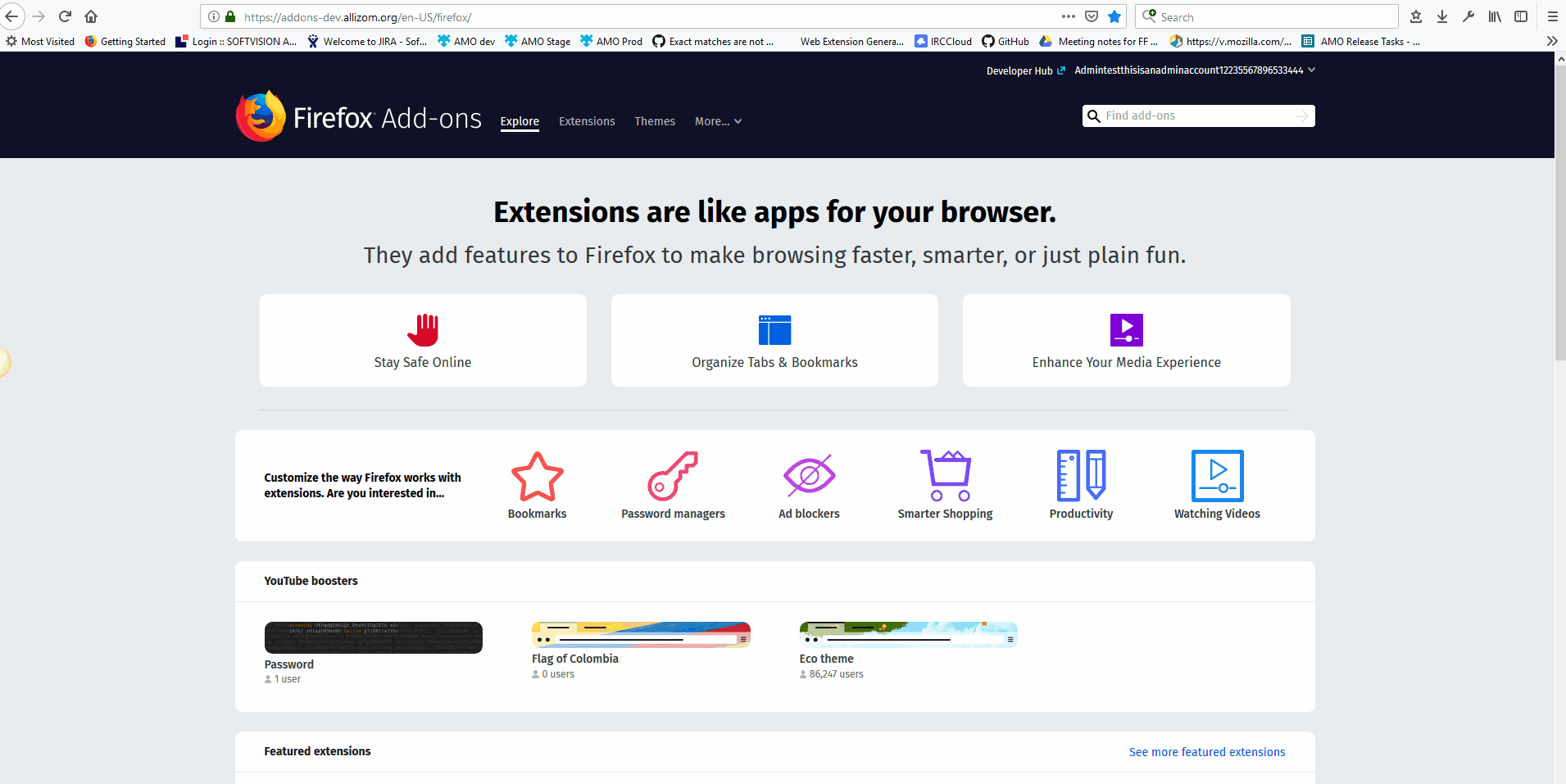
Task: Go back with the browser back arrow
Action: tap(11, 16)
